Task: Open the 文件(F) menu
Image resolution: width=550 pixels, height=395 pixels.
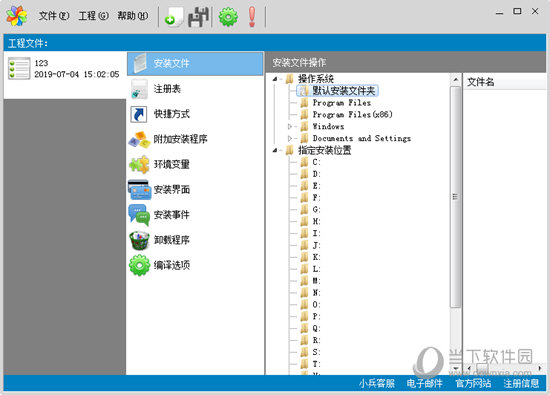Action: click(x=54, y=16)
